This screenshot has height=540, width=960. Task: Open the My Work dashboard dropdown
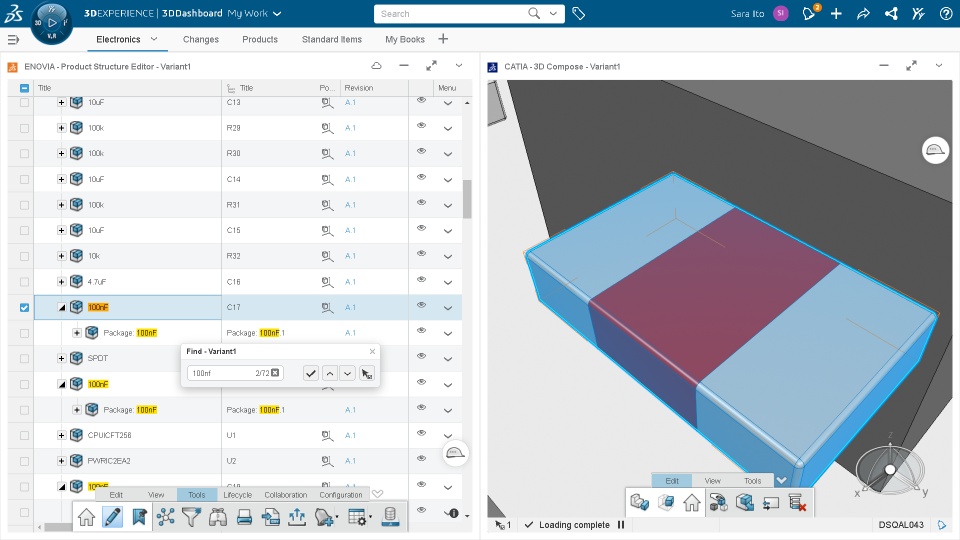tap(277, 13)
